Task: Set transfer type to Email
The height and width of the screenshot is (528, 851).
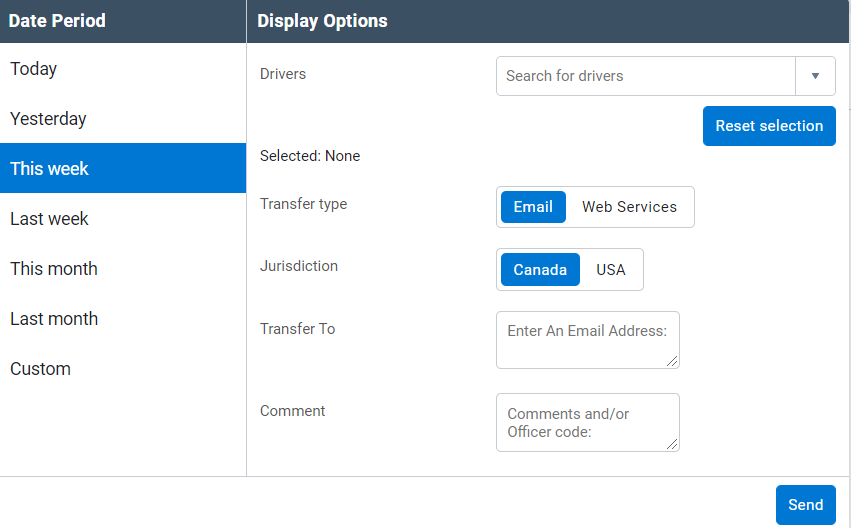Action: (x=533, y=207)
